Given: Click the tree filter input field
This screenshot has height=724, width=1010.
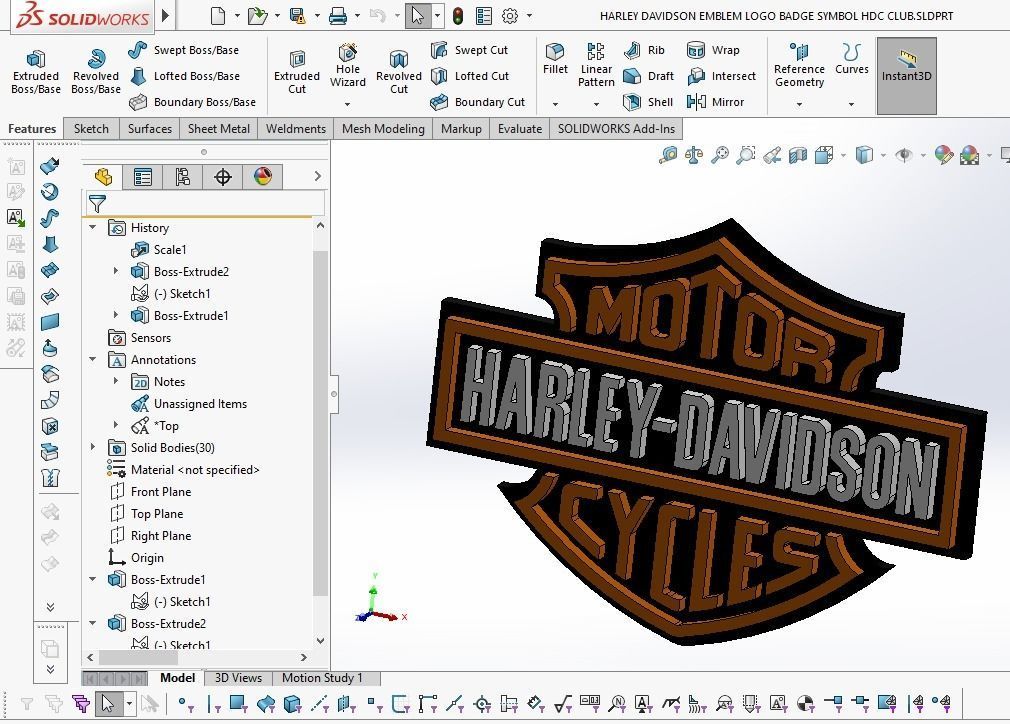Looking at the screenshot, I should [205, 204].
